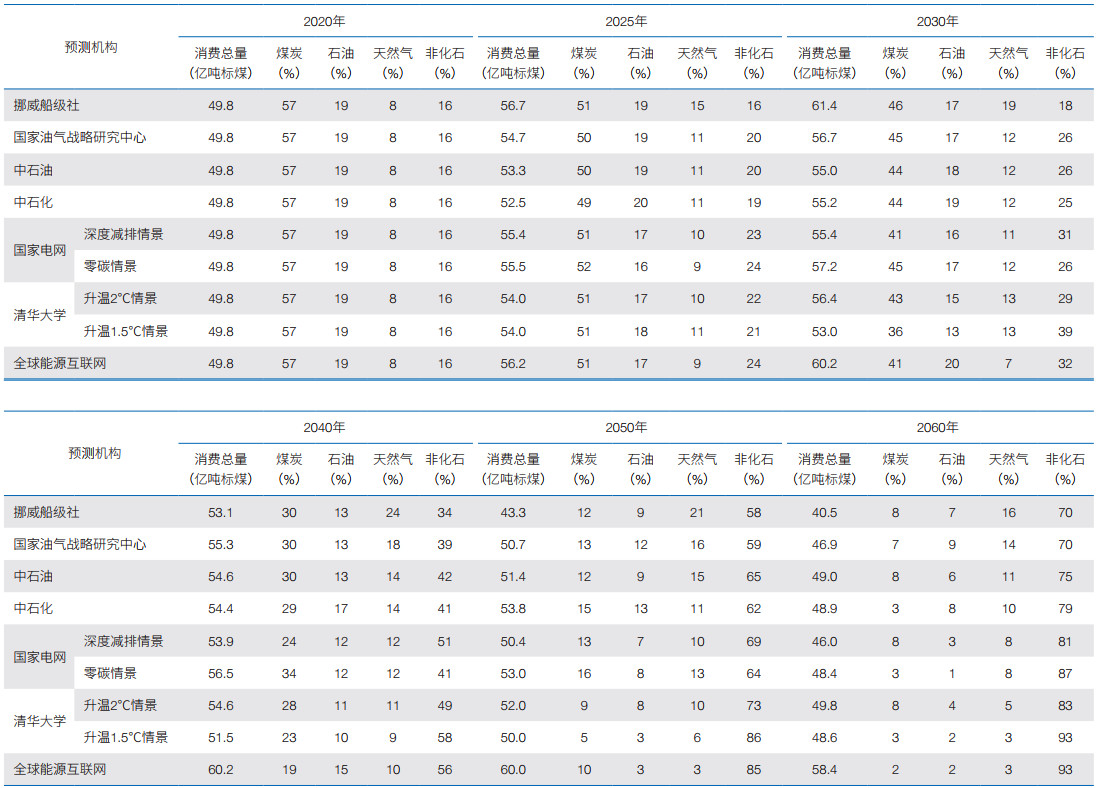1100x788 pixels.
Task: Click the 2030年 header in top table
Action: click(937, 21)
